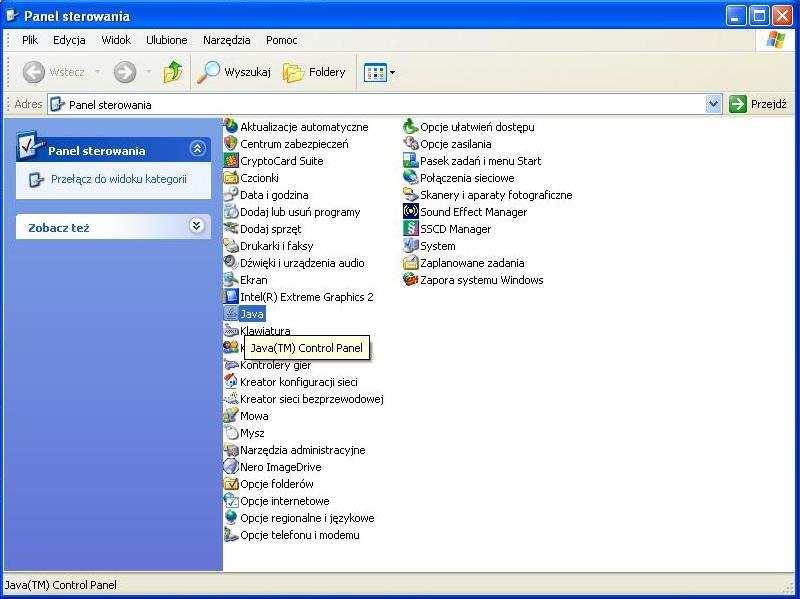Select the Kreator konfiguracji sieci icon
Screen dimensions: 800x599
point(231,382)
